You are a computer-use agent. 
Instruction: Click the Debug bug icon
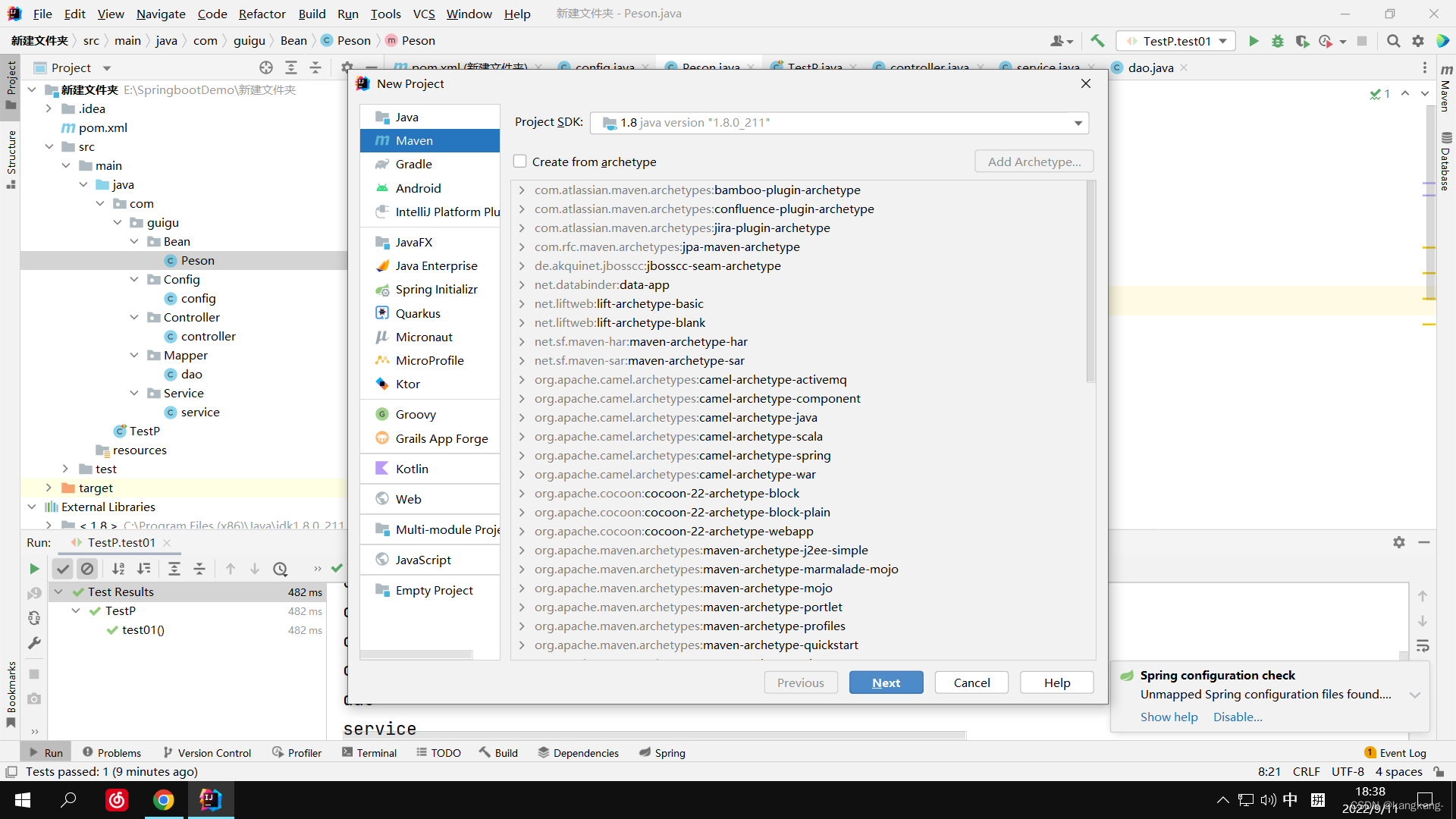tap(1278, 41)
